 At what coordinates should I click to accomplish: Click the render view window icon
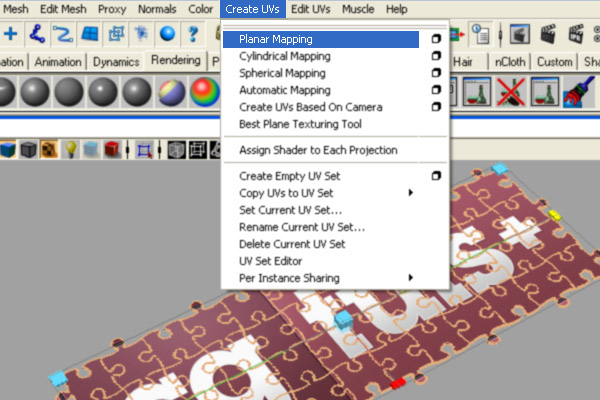[520, 34]
